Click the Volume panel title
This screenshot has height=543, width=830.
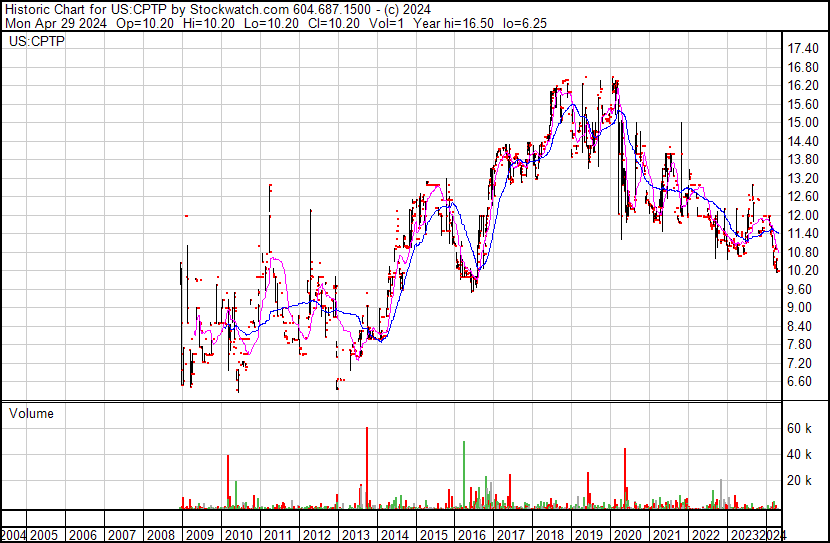31,413
